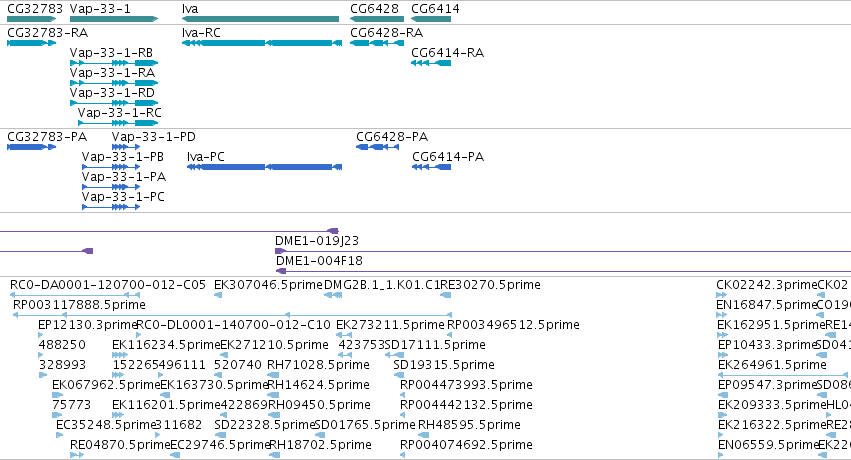This screenshot has width=851, height=460.
Task: Select RP003496512.5prime EST
Action: pyautogui.click(x=449, y=335)
